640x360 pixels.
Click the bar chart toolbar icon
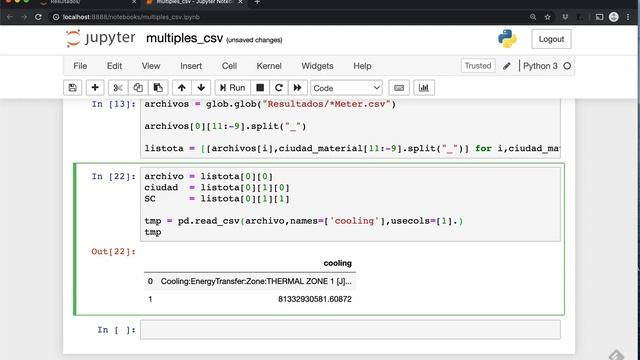click(424, 88)
